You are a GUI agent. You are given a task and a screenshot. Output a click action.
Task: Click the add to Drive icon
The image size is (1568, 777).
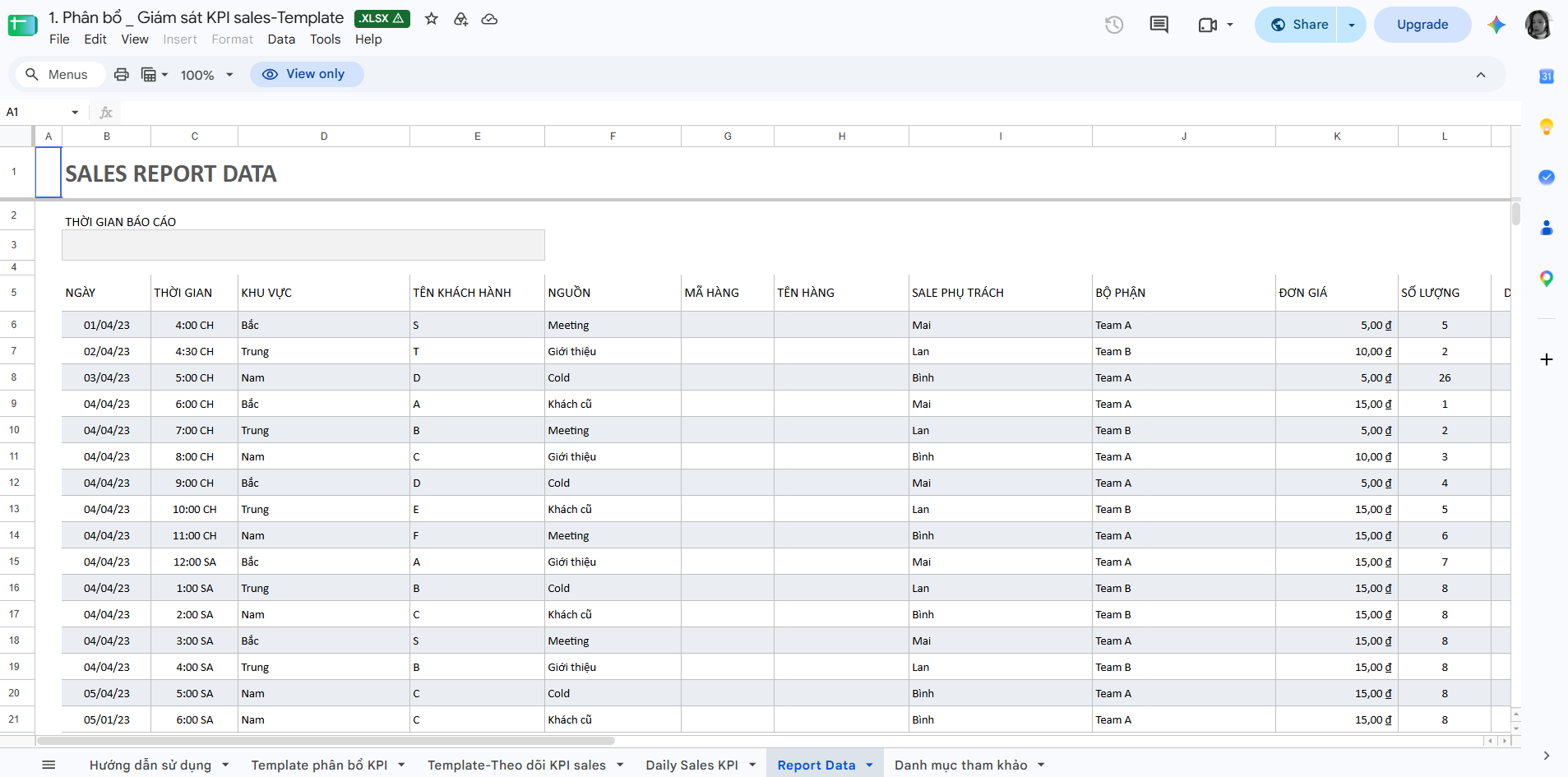pos(460,19)
